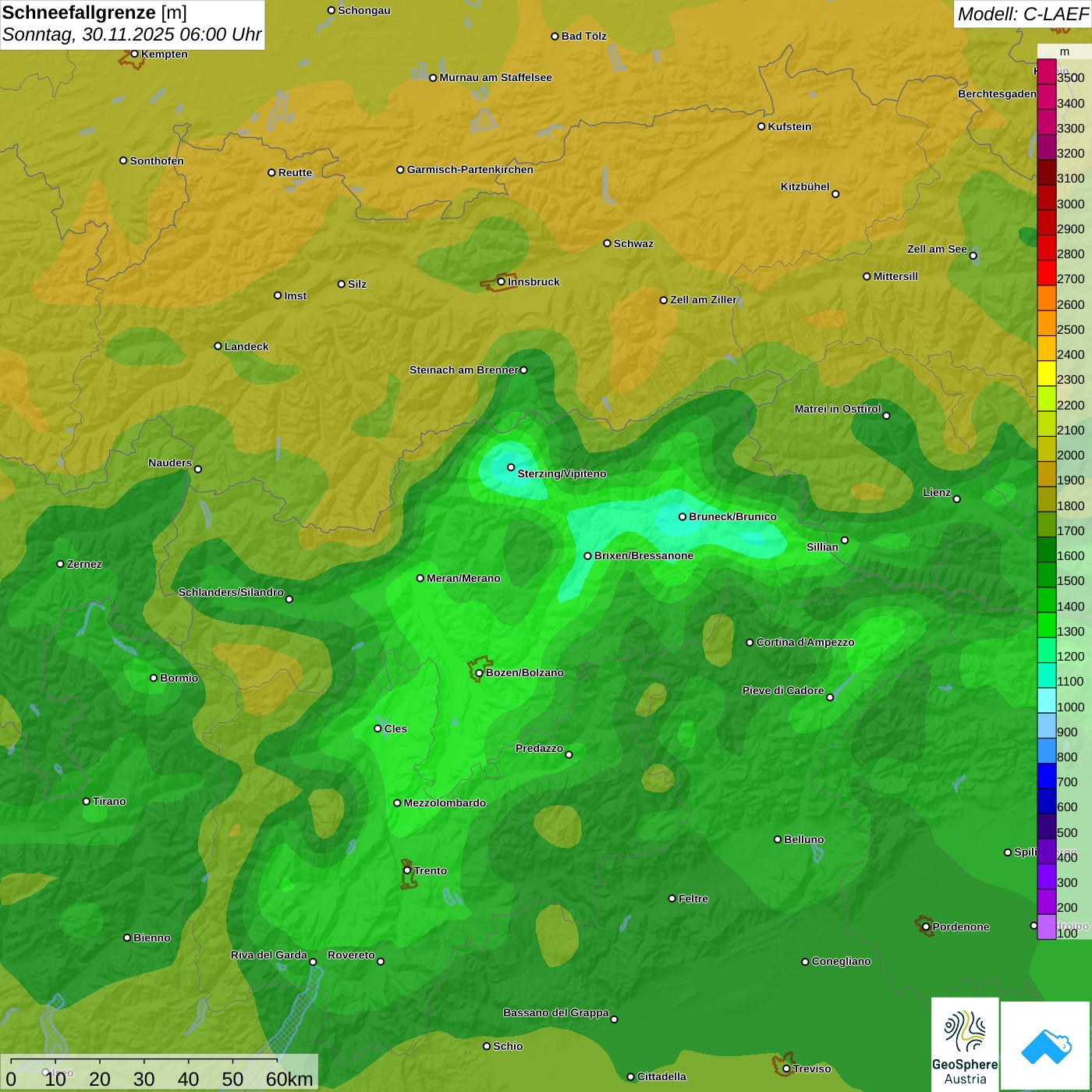Click the date Sonntag, 30.11.2025 06:00 Uhr
This screenshot has width=1092, height=1092.
[x=132, y=34]
